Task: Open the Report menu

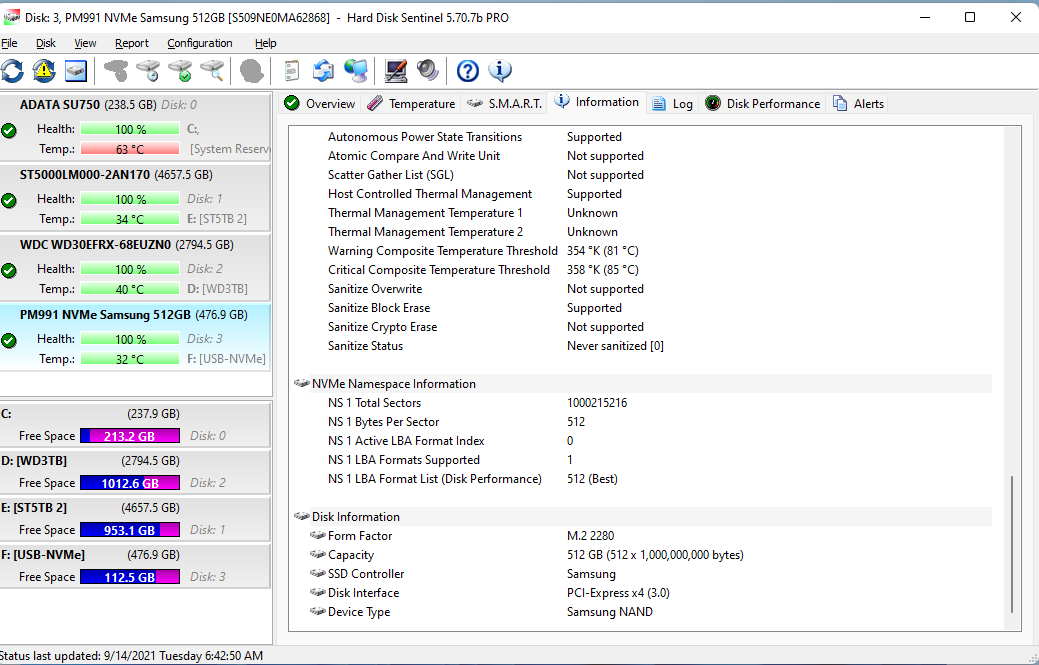Action: 132,43
